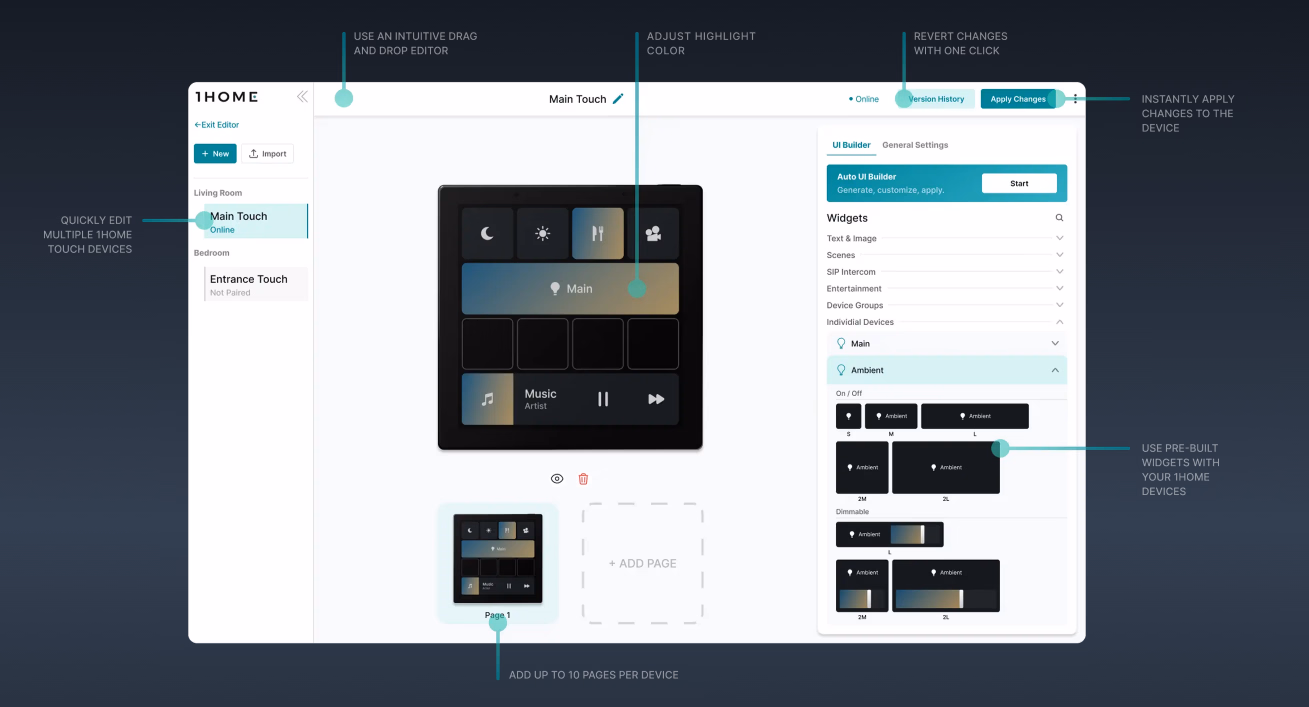This screenshot has width=1309, height=707.
Task: Search widgets using the magnifier icon
Action: (x=1059, y=218)
